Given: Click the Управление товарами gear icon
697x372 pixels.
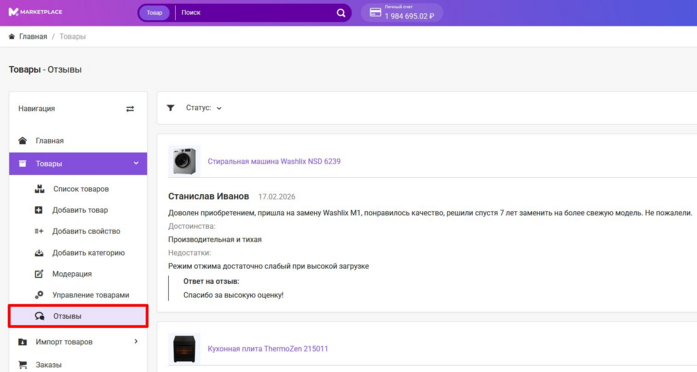Looking at the screenshot, I should (39, 295).
